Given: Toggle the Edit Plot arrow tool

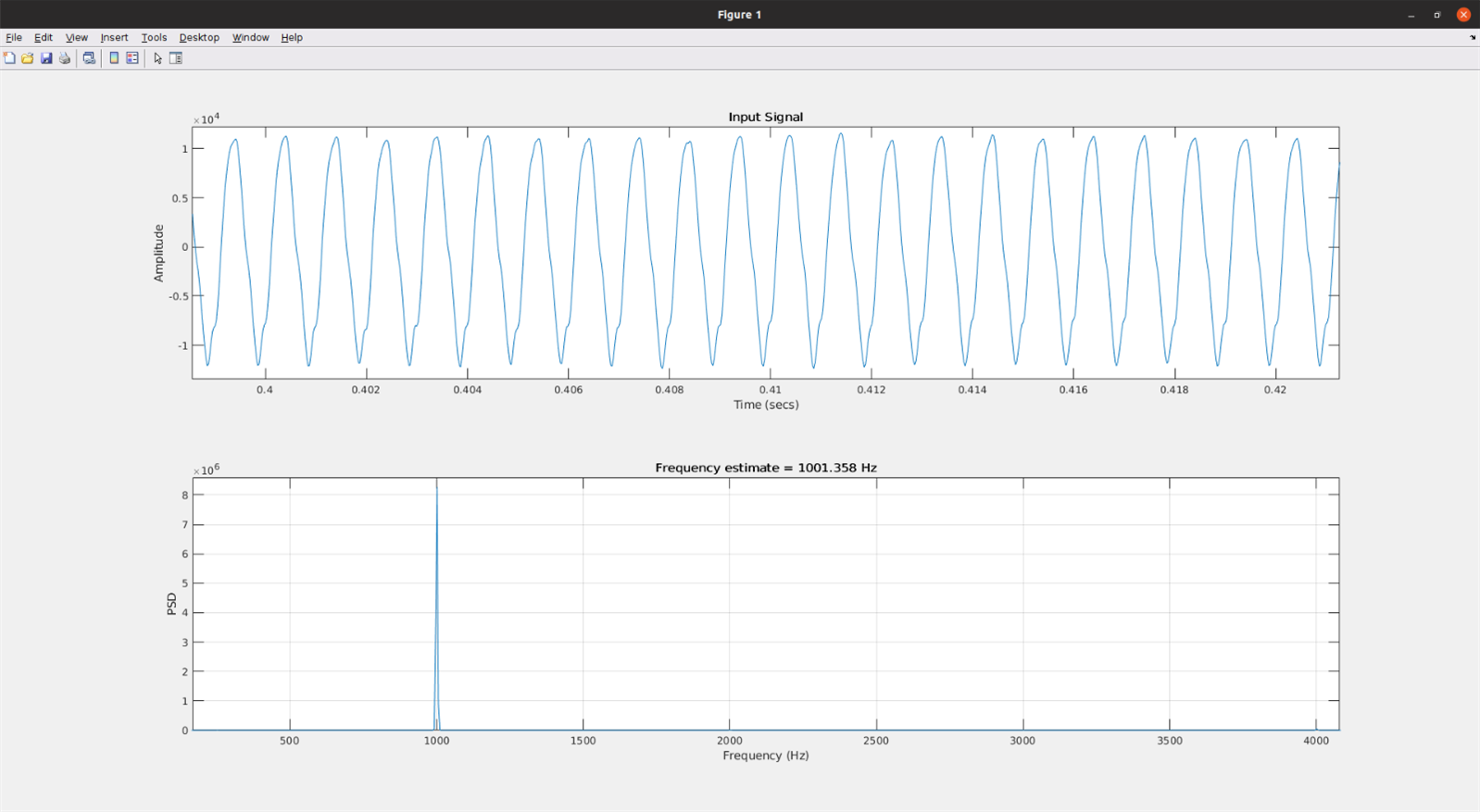Looking at the screenshot, I should tap(157, 58).
